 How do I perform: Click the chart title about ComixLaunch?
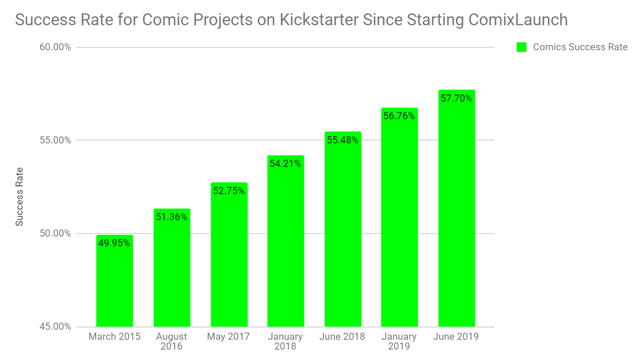click(x=291, y=20)
